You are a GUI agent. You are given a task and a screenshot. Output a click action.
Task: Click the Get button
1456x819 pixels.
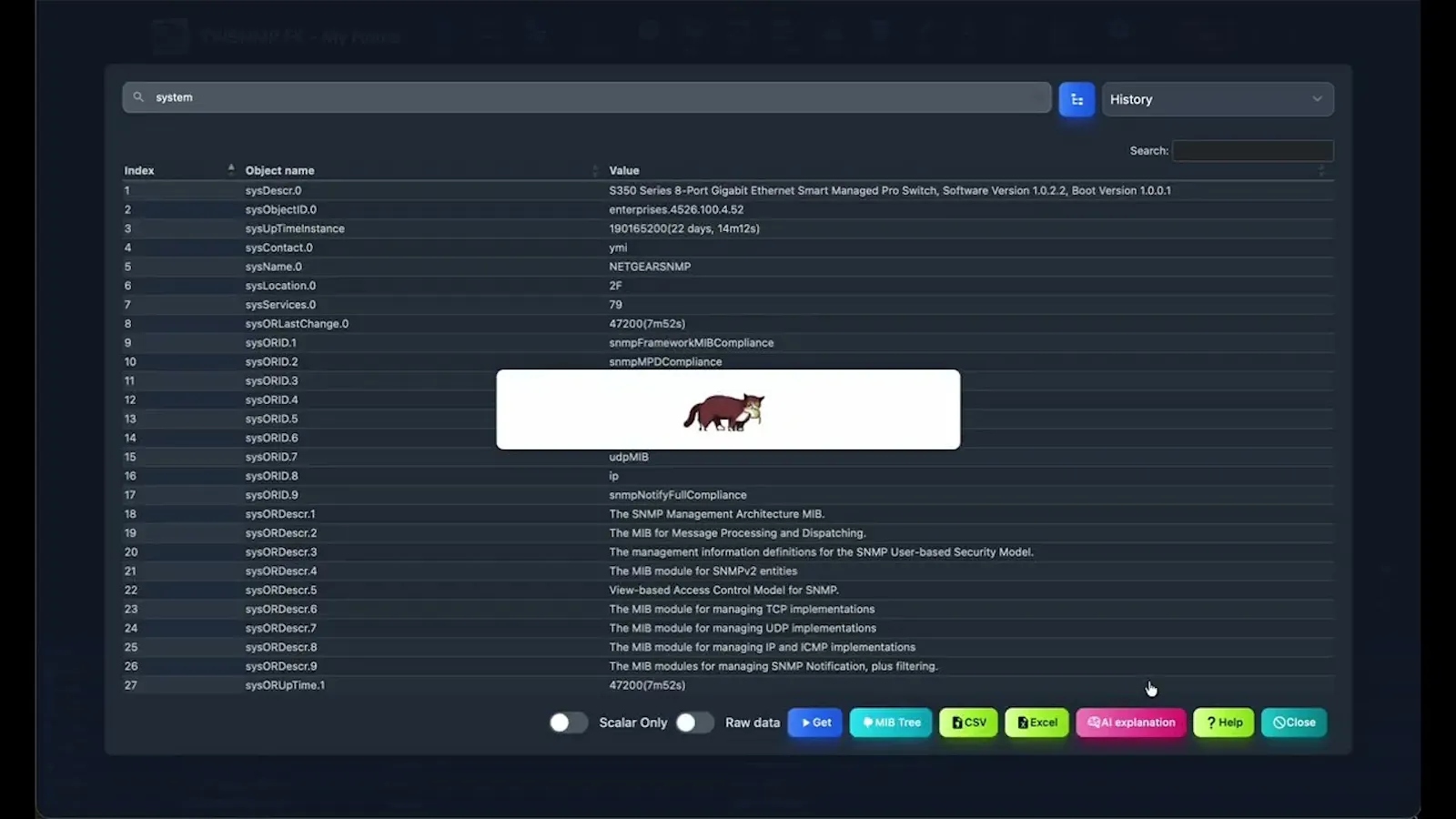tap(815, 723)
